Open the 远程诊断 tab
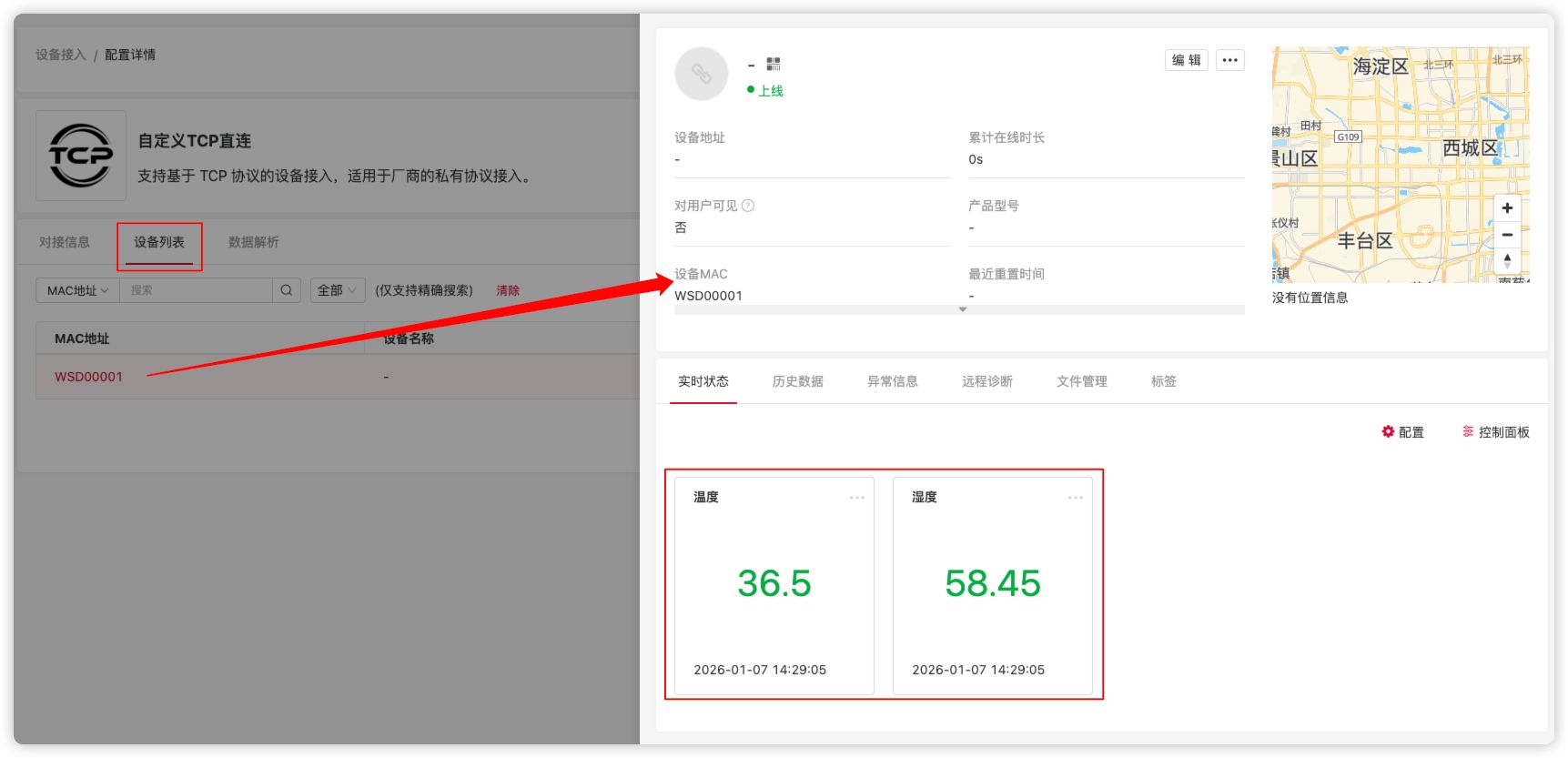The image size is (1568, 758). pyautogui.click(x=987, y=381)
